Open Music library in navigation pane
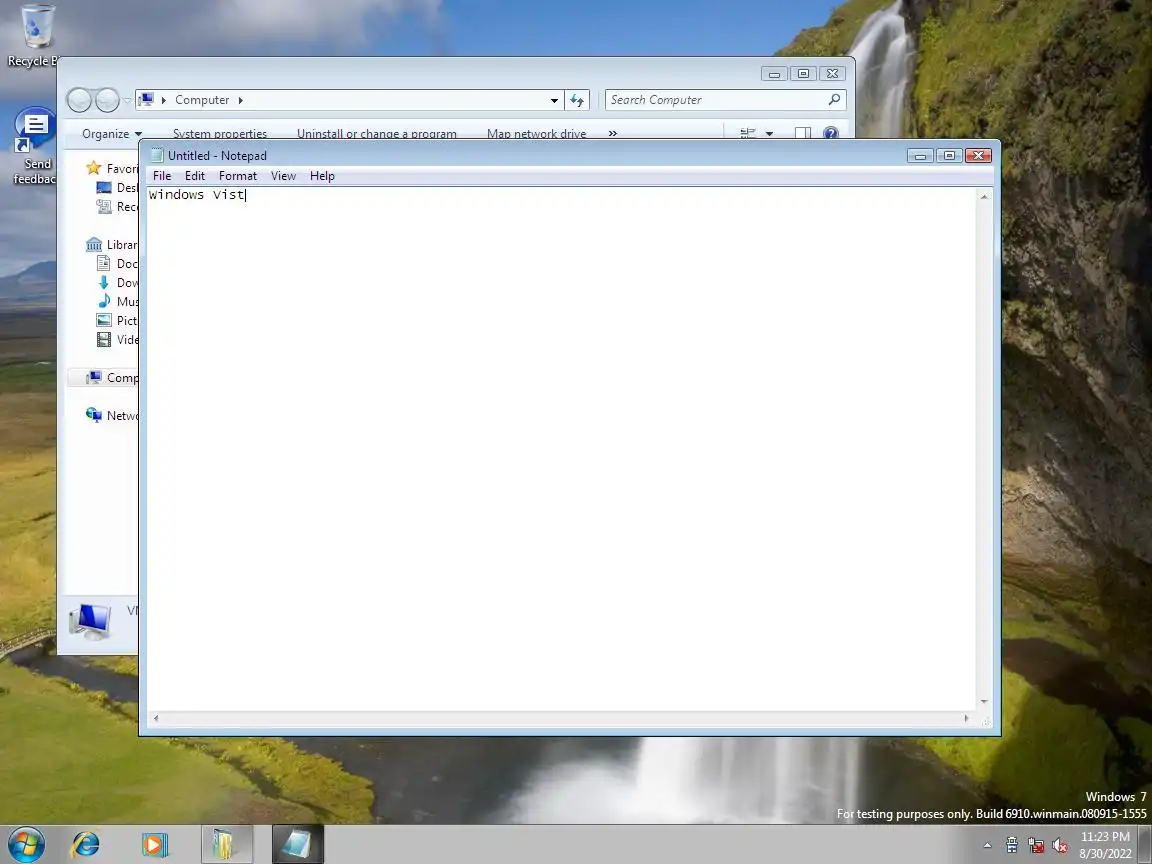The image size is (1152, 864). click(117, 301)
